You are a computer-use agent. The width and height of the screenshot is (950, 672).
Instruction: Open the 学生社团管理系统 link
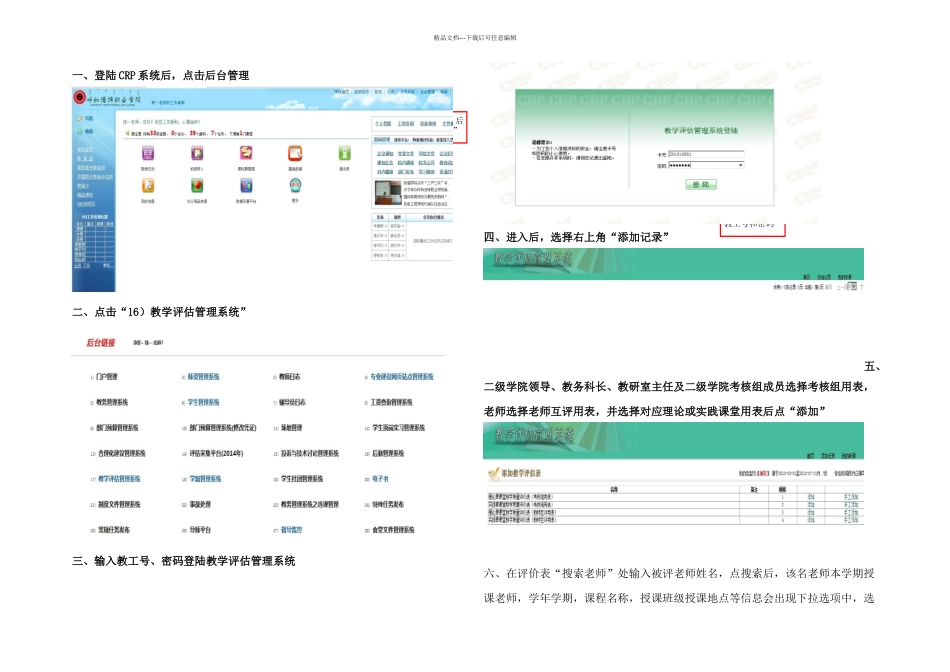pos(302,479)
